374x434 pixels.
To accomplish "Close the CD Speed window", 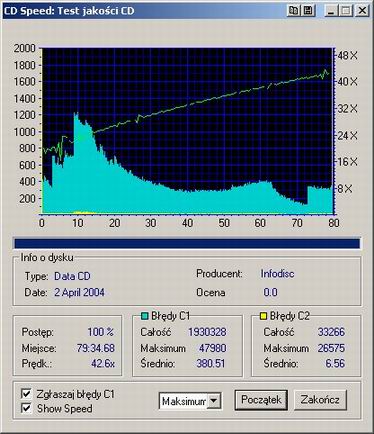I will click(x=362, y=11).
